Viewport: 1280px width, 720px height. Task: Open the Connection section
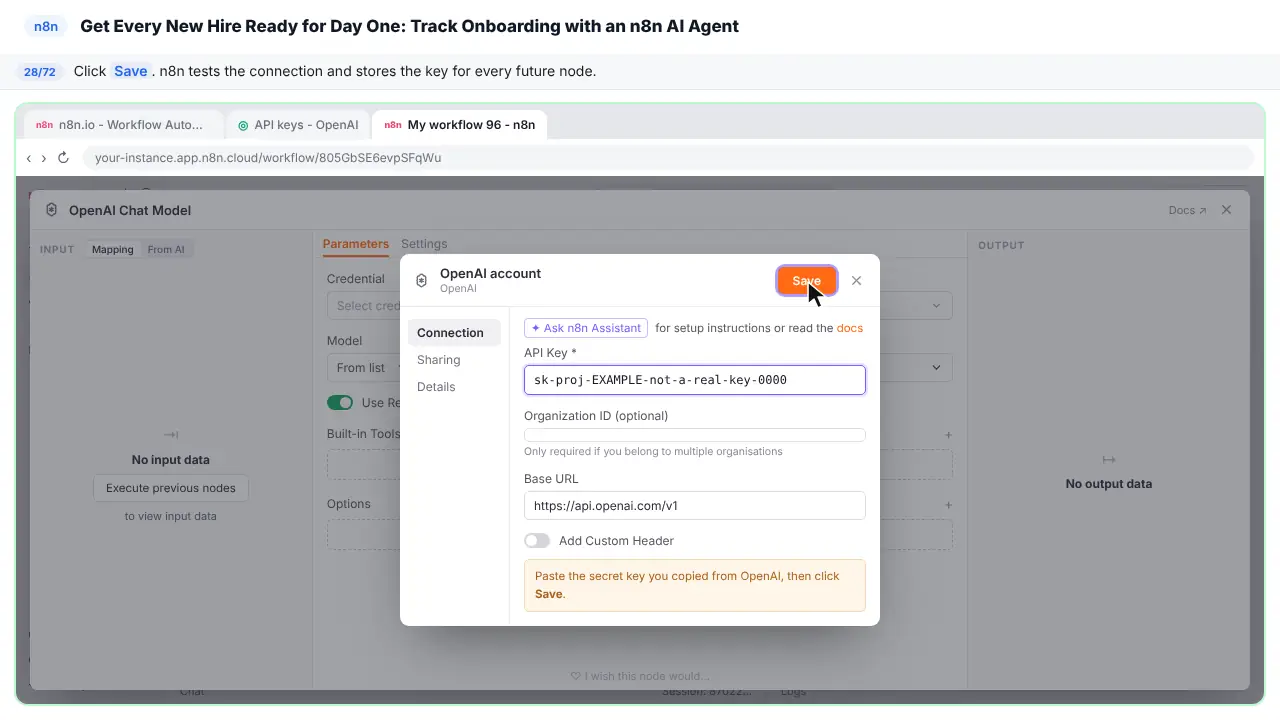coord(454,333)
